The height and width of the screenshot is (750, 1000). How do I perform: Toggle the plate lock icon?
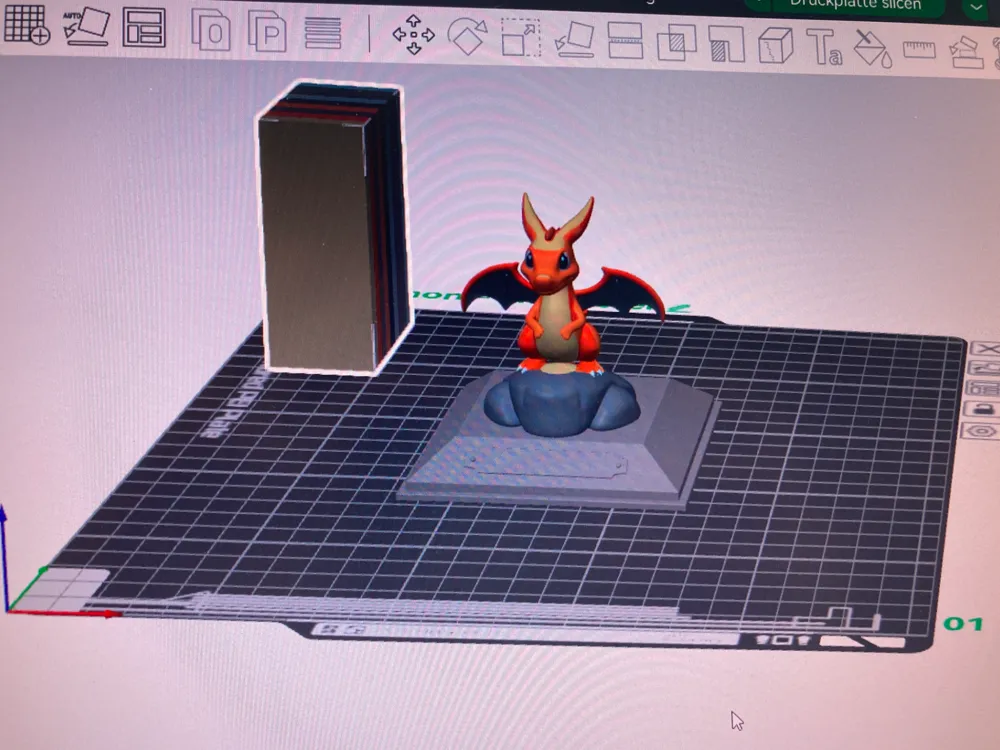pyautogui.click(x=983, y=409)
